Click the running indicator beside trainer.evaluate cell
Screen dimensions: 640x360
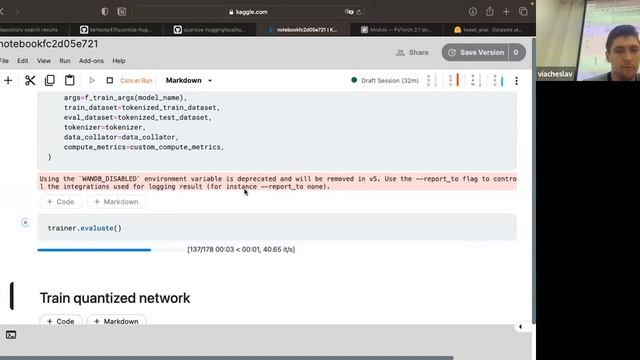(x=25, y=222)
